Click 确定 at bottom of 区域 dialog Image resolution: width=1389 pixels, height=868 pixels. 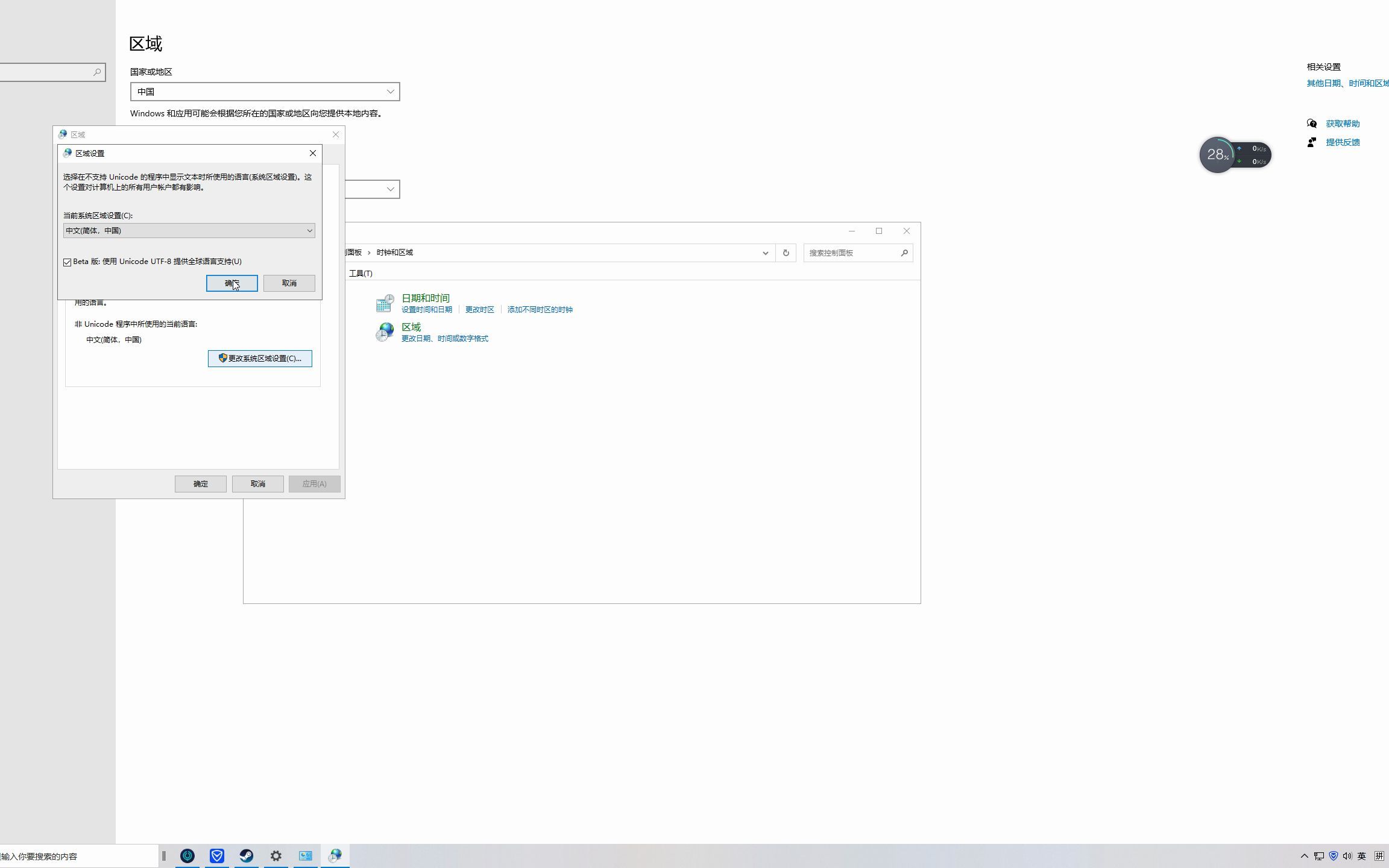pos(200,484)
